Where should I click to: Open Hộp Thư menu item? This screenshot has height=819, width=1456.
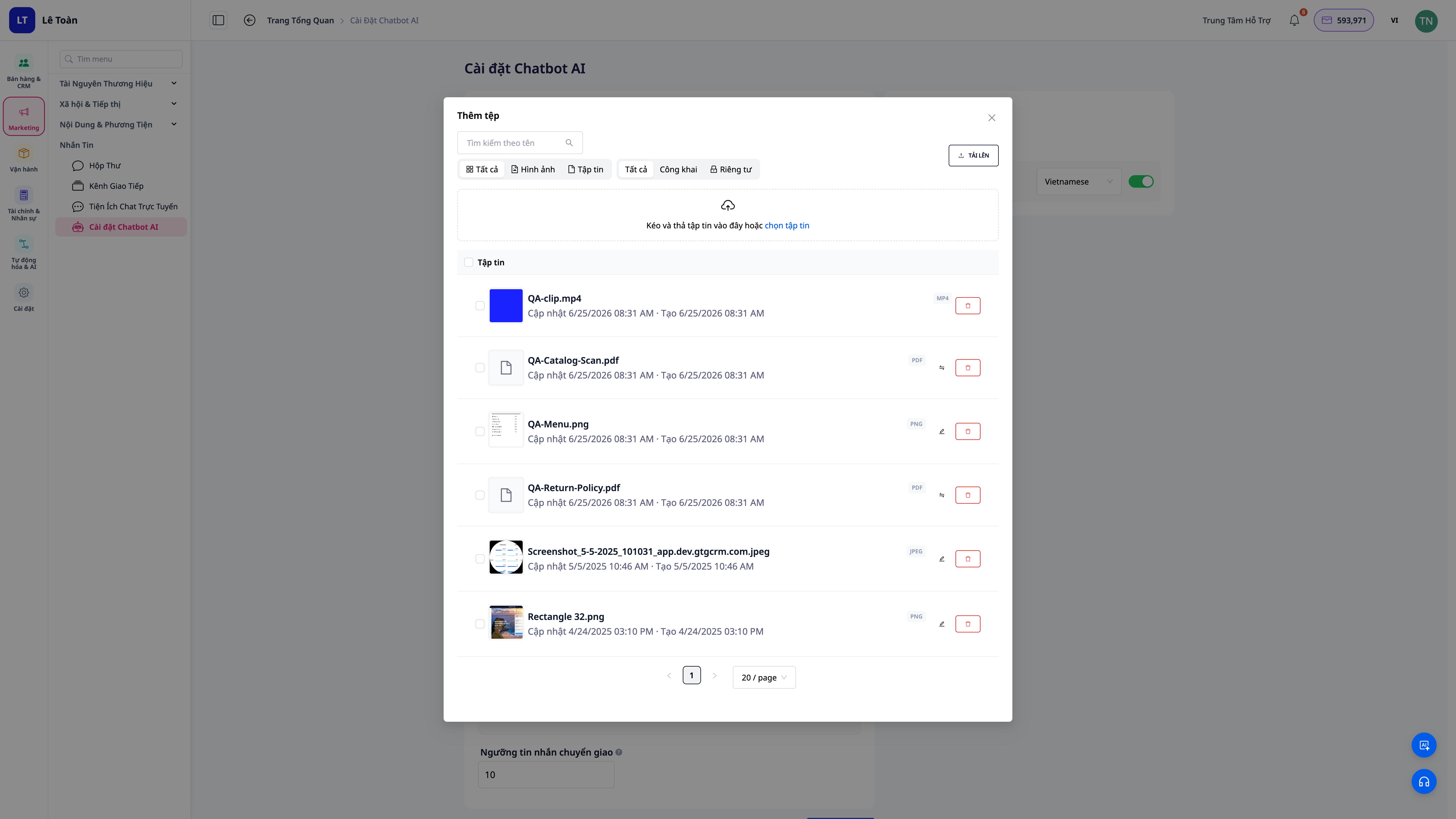point(121,166)
